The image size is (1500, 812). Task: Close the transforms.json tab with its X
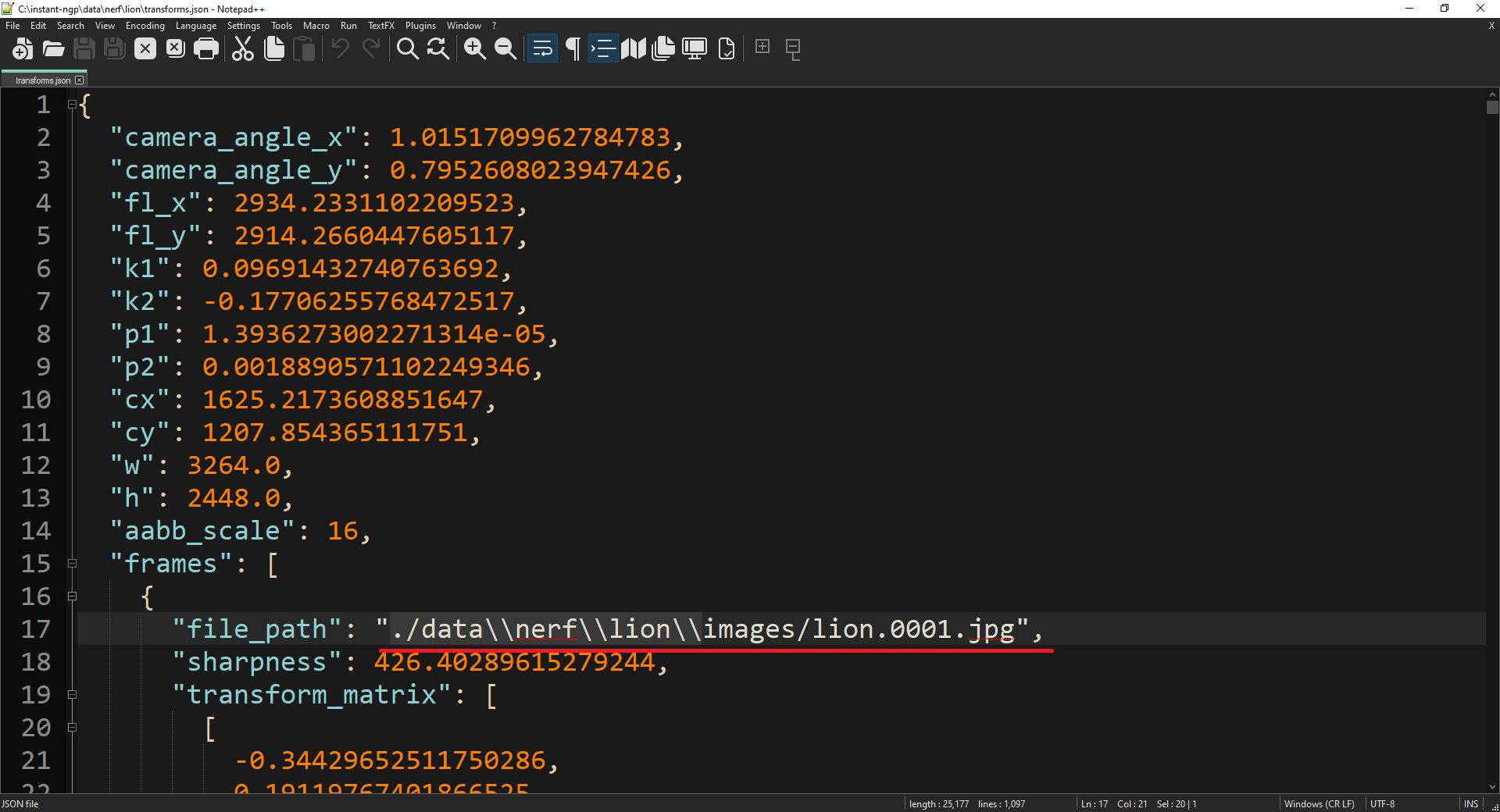[79, 80]
